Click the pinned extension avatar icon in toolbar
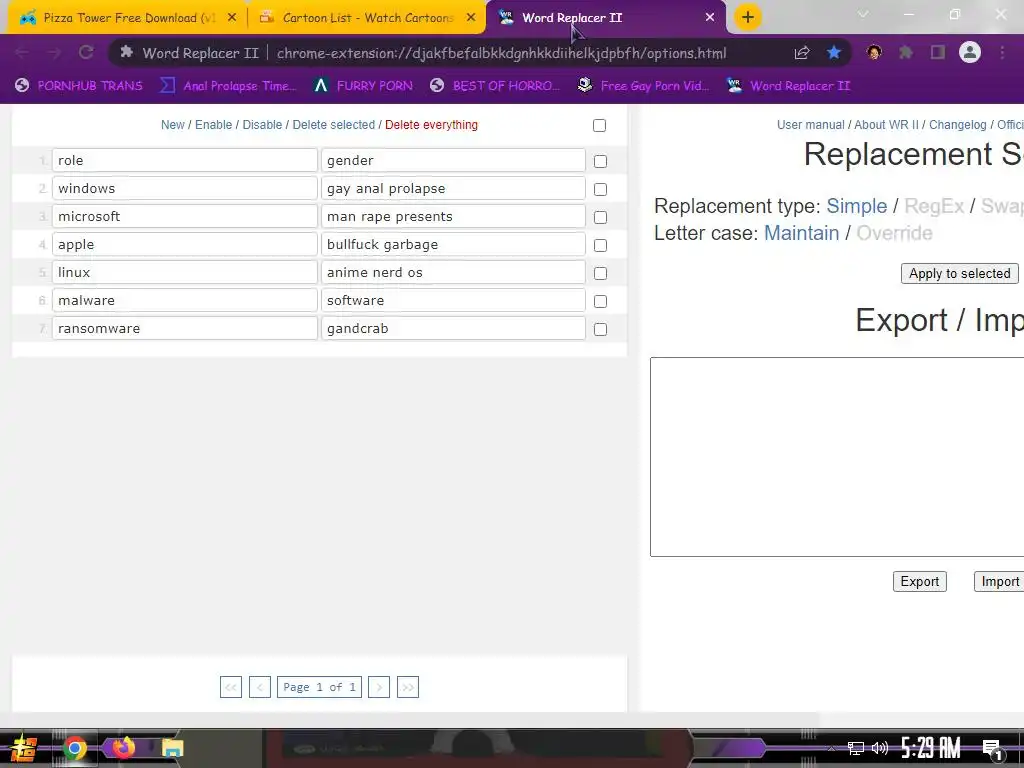This screenshot has height=768, width=1024. point(874,52)
